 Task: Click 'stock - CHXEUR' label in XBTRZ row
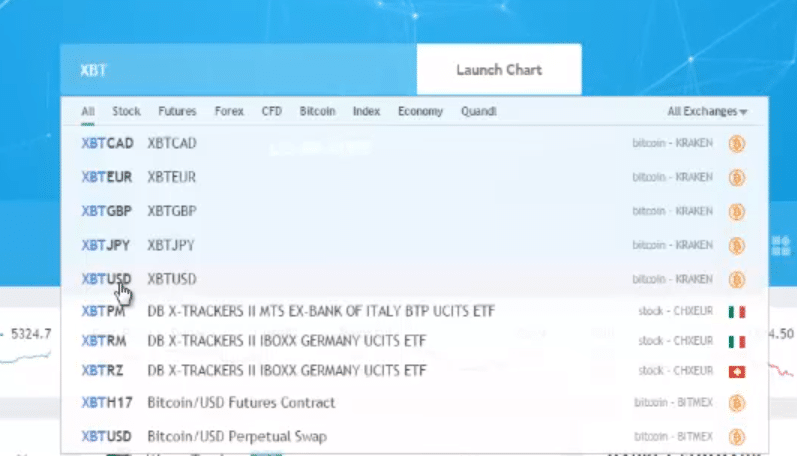tap(676, 371)
